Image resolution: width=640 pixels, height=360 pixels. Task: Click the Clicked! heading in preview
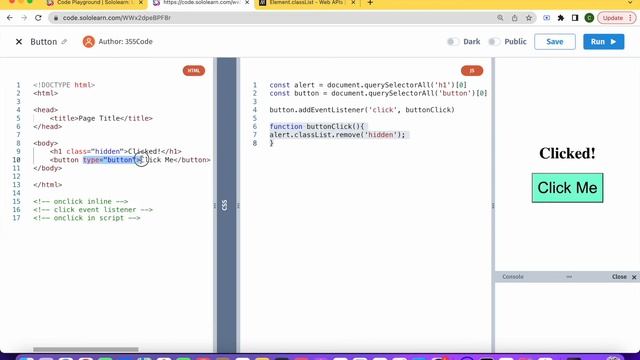(567, 153)
